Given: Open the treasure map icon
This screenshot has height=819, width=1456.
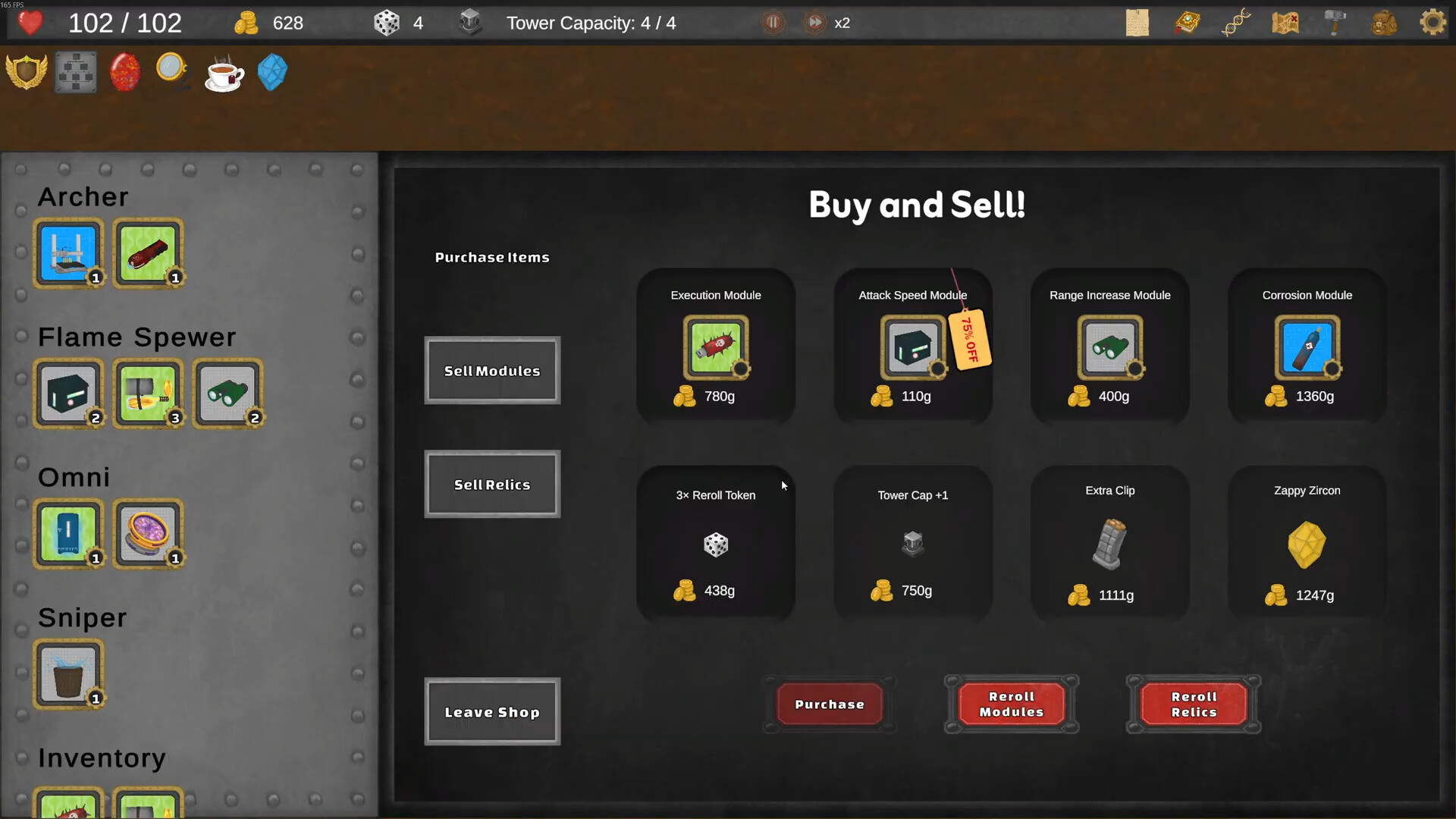Looking at the screenshot, I should point(1285,23).
